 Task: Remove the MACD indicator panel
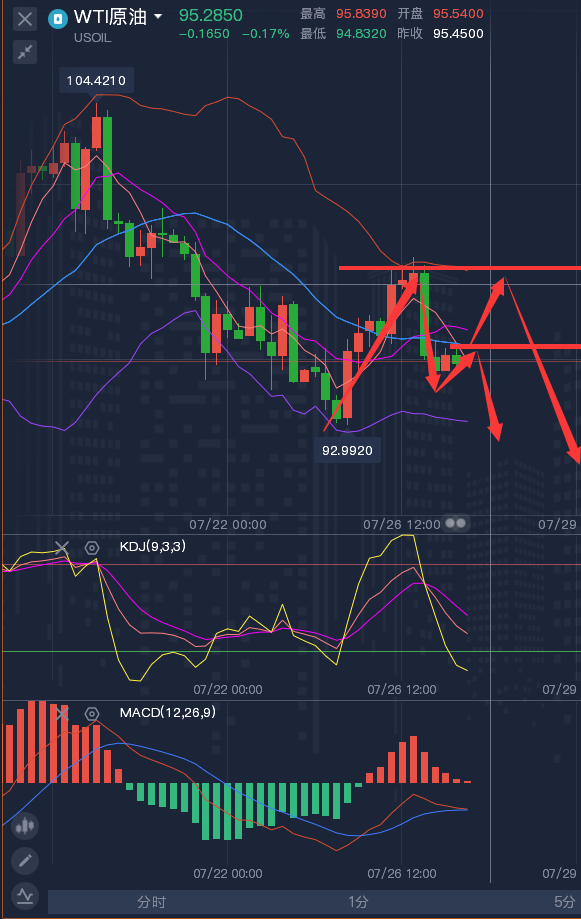tap(62, 714)
